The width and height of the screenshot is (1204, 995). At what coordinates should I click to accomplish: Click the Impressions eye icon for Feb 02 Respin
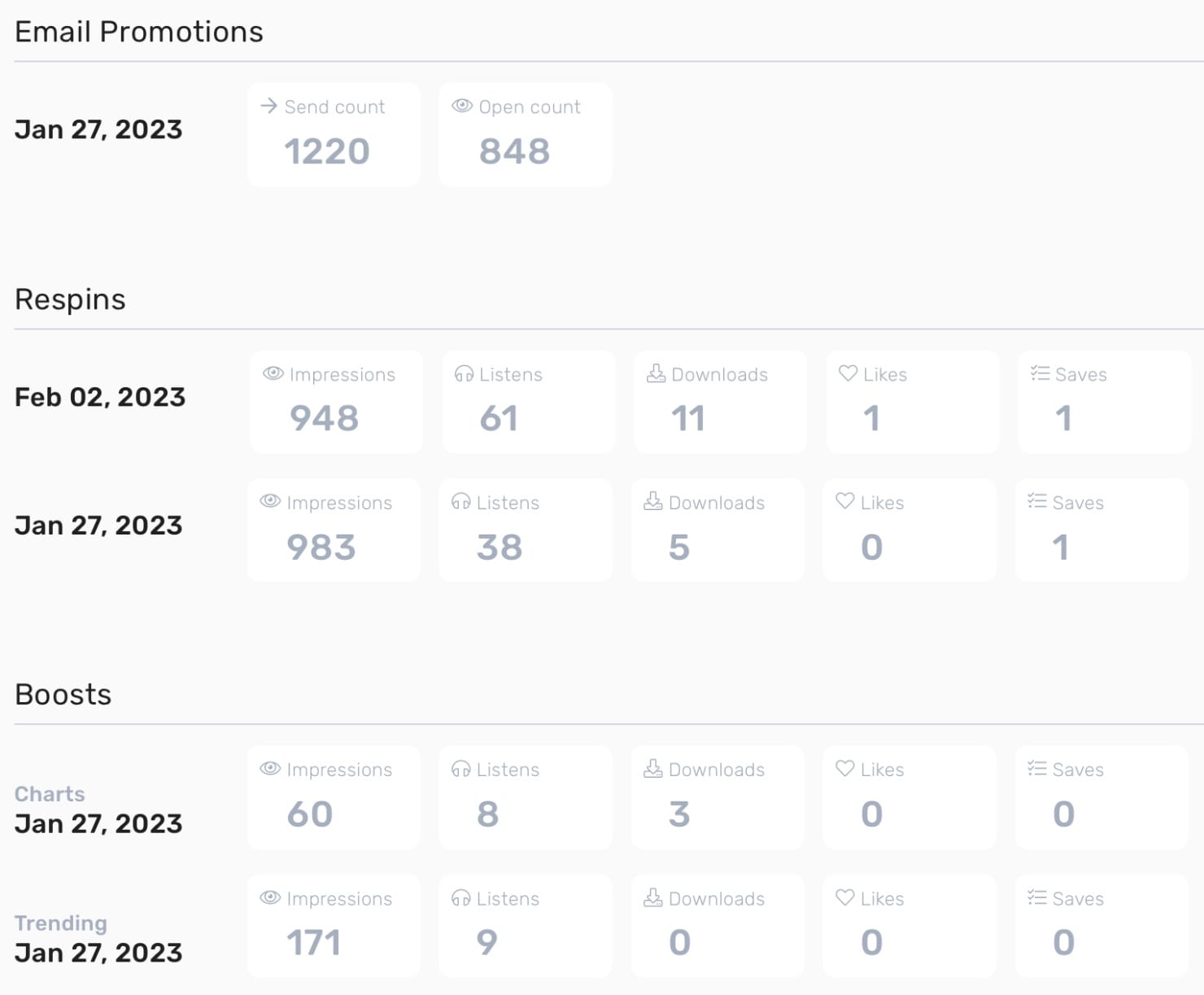click(x=273, y=373)
